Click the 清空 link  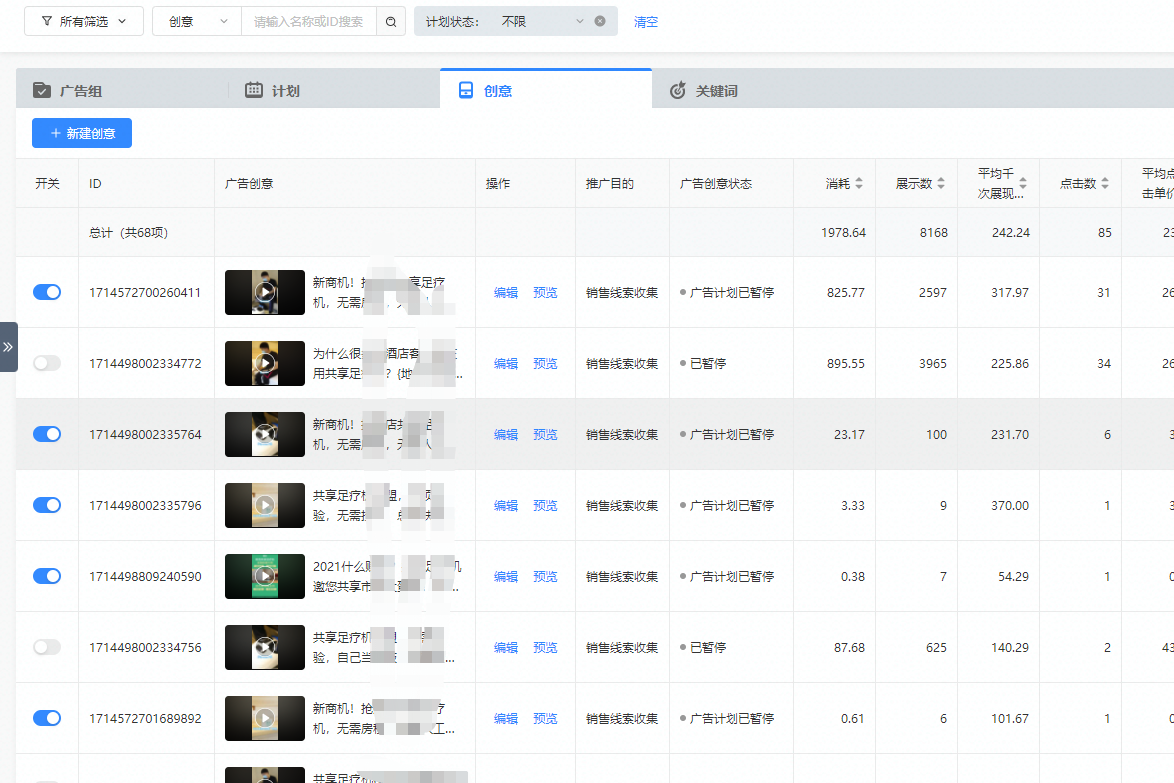tap(645, 22)
